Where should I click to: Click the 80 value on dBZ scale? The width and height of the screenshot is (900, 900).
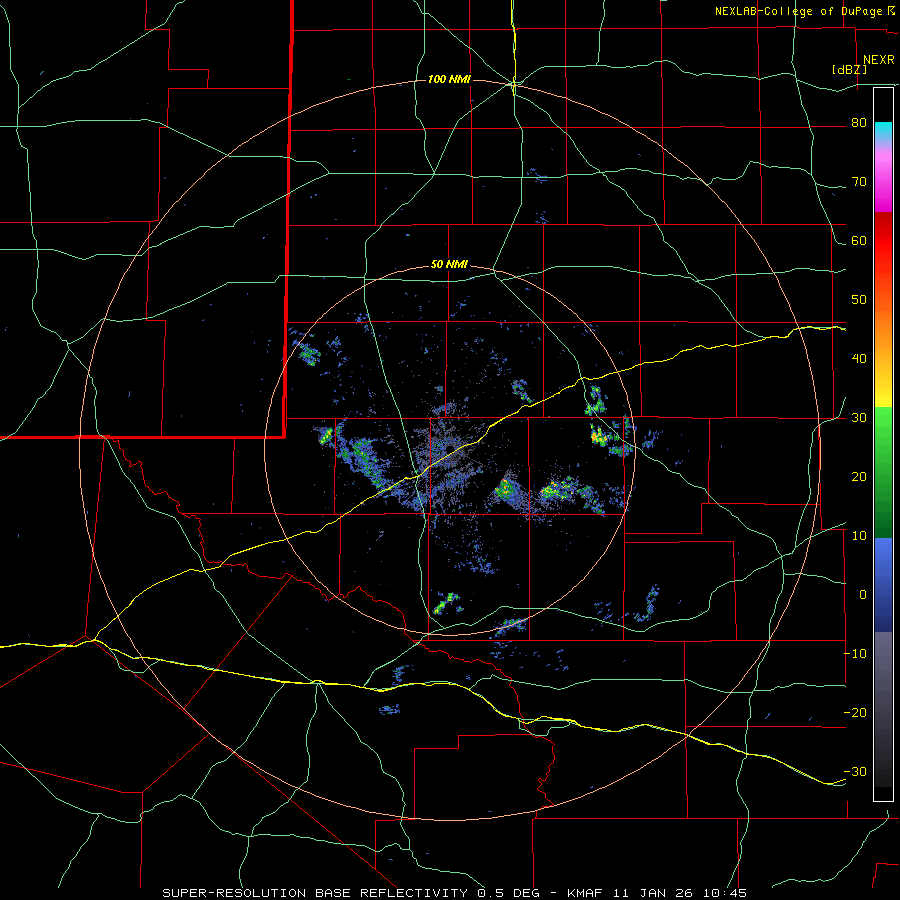859,123
